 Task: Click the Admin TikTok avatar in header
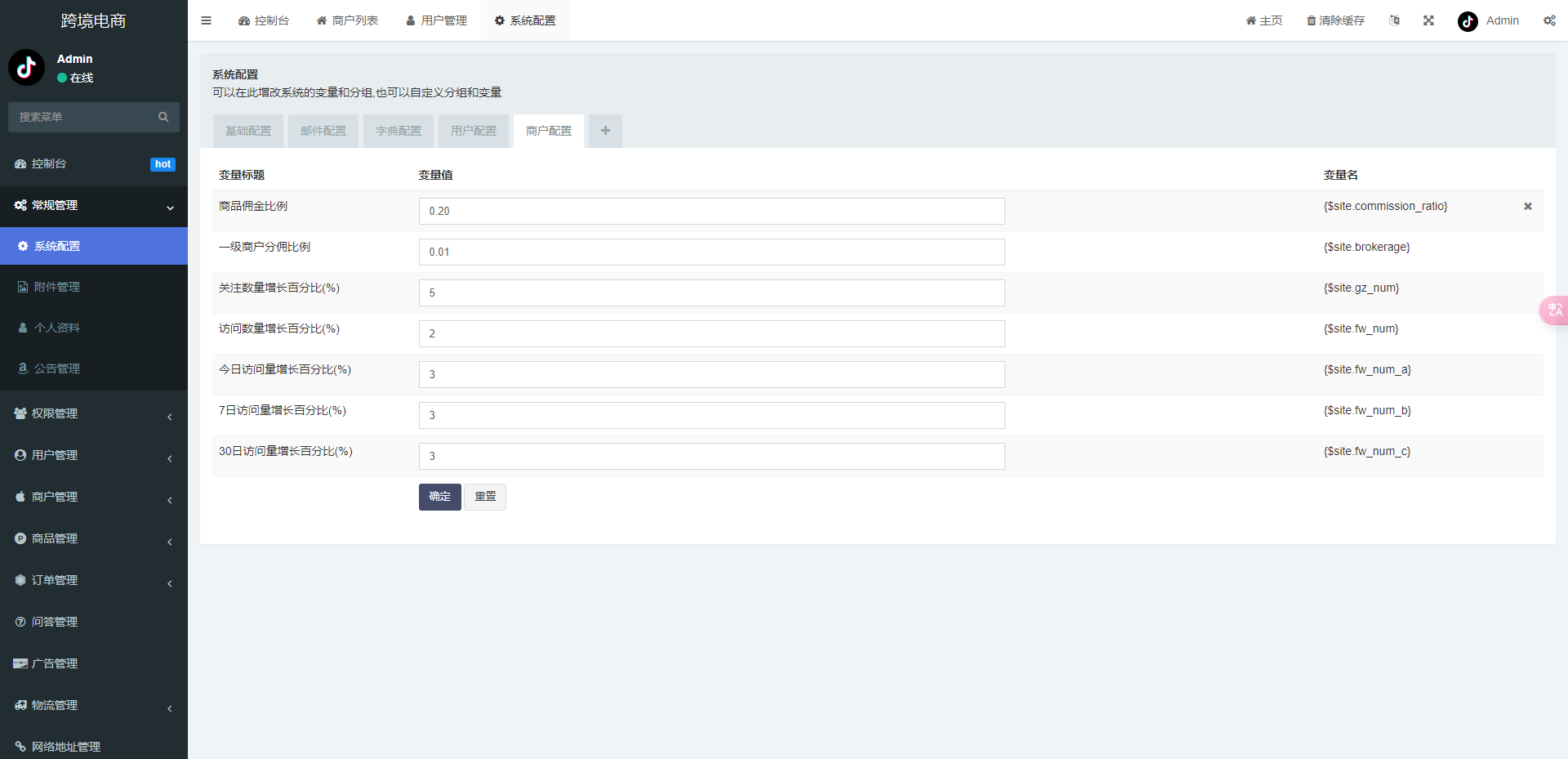click(1468, 21)
